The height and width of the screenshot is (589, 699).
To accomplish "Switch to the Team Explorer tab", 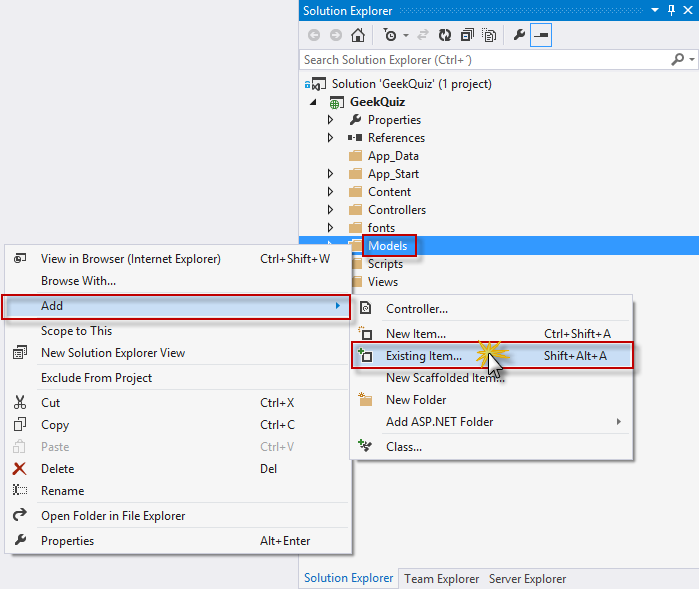I will 441,579.
